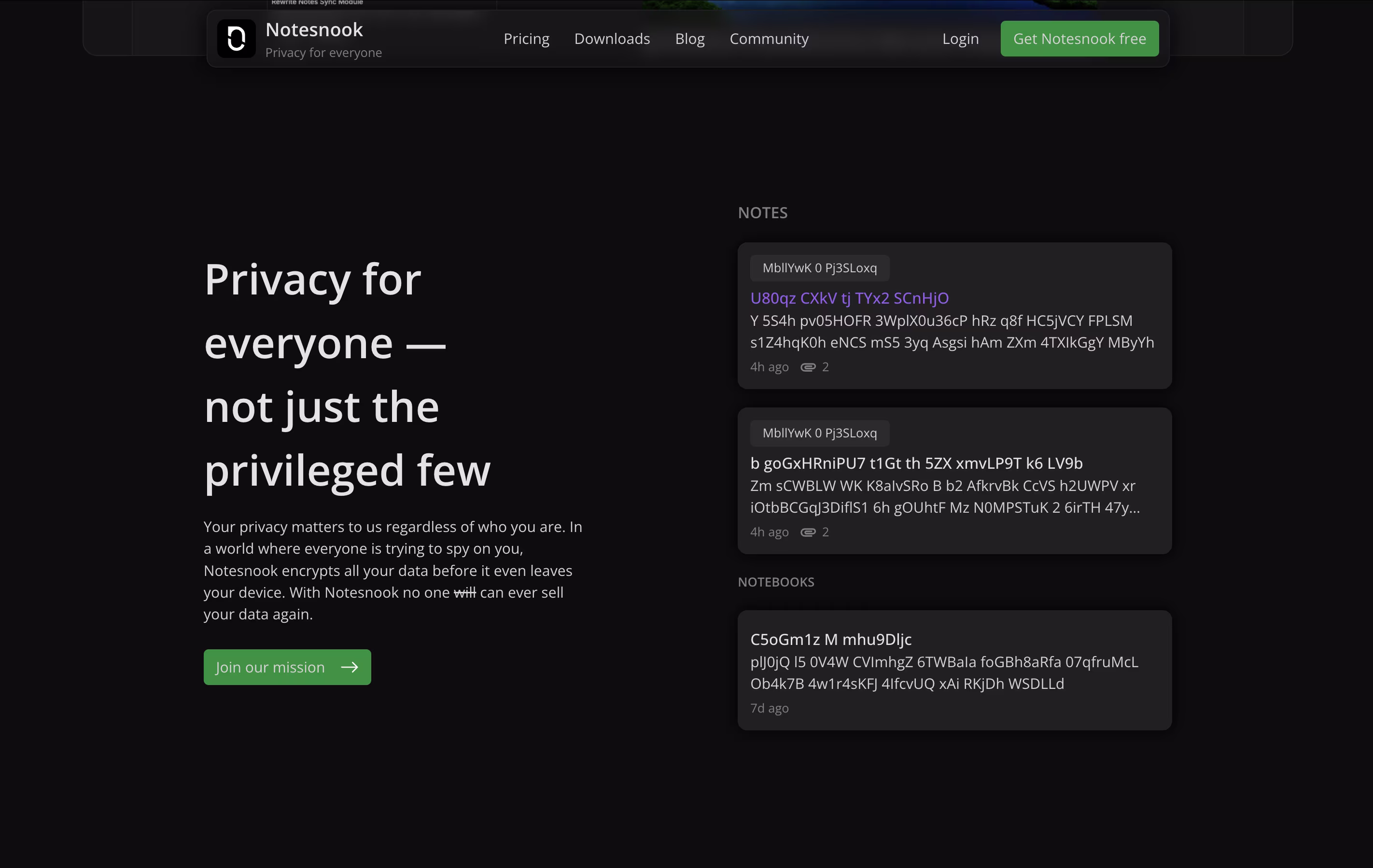
Task: Select tag MbllYwK on first note
Action: point(819,268)
